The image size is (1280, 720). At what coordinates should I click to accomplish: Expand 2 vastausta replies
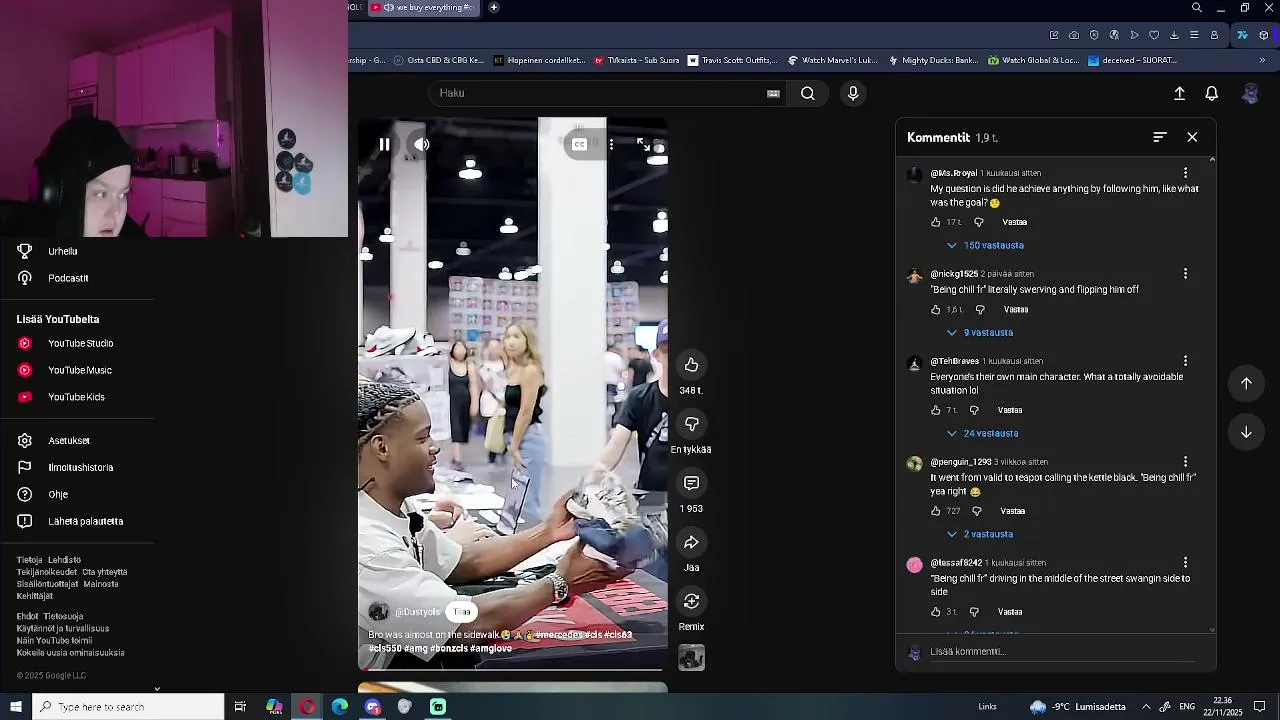tap(980, 534)
